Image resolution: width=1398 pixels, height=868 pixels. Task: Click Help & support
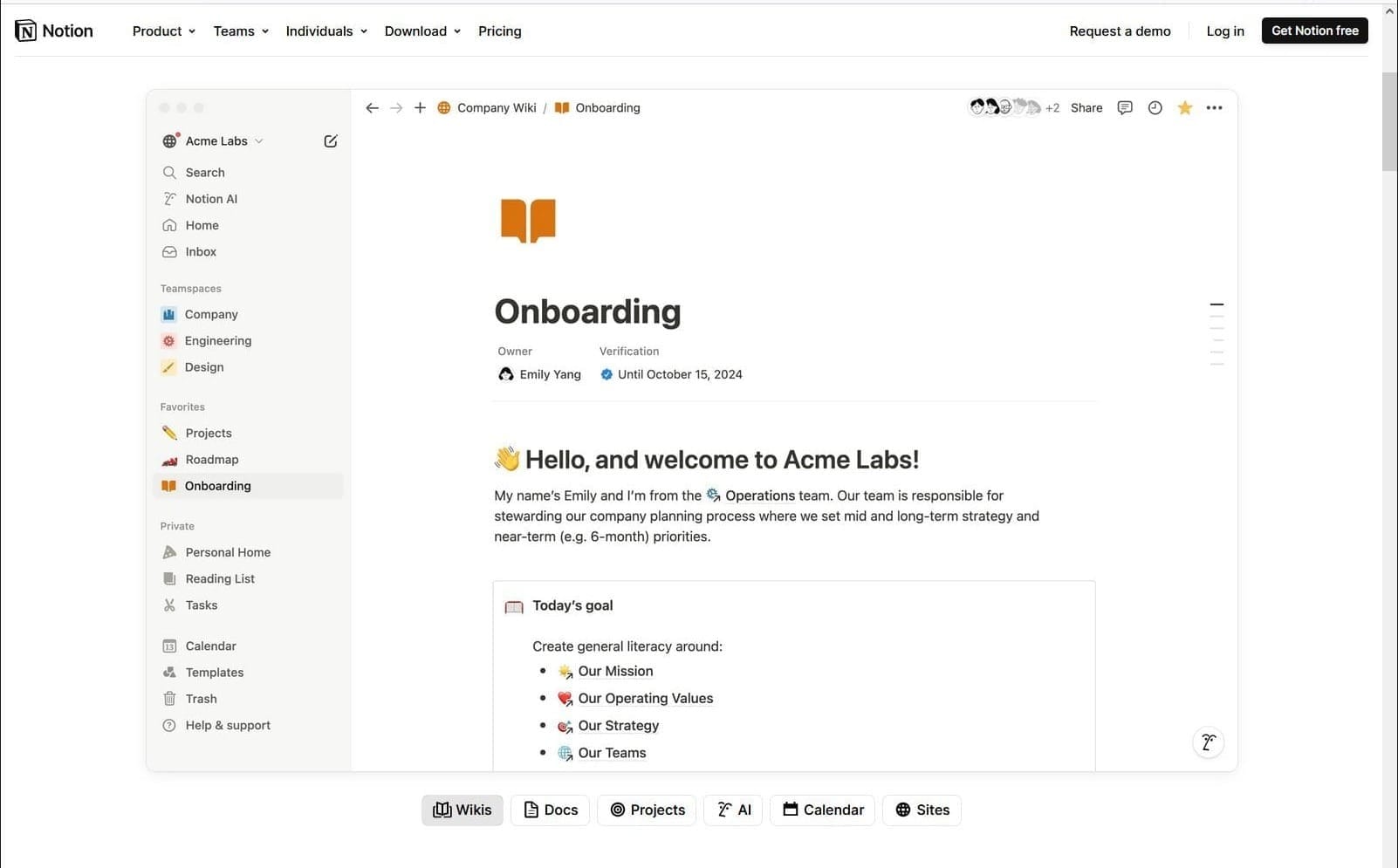[249, 725]
